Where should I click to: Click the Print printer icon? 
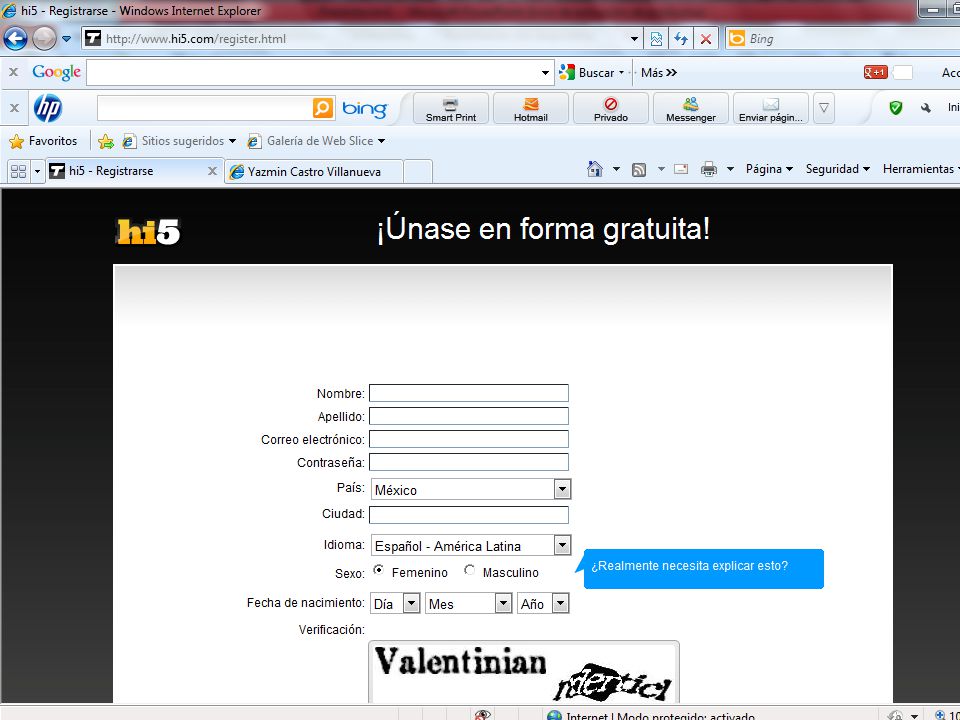click(x=709, y=169)
